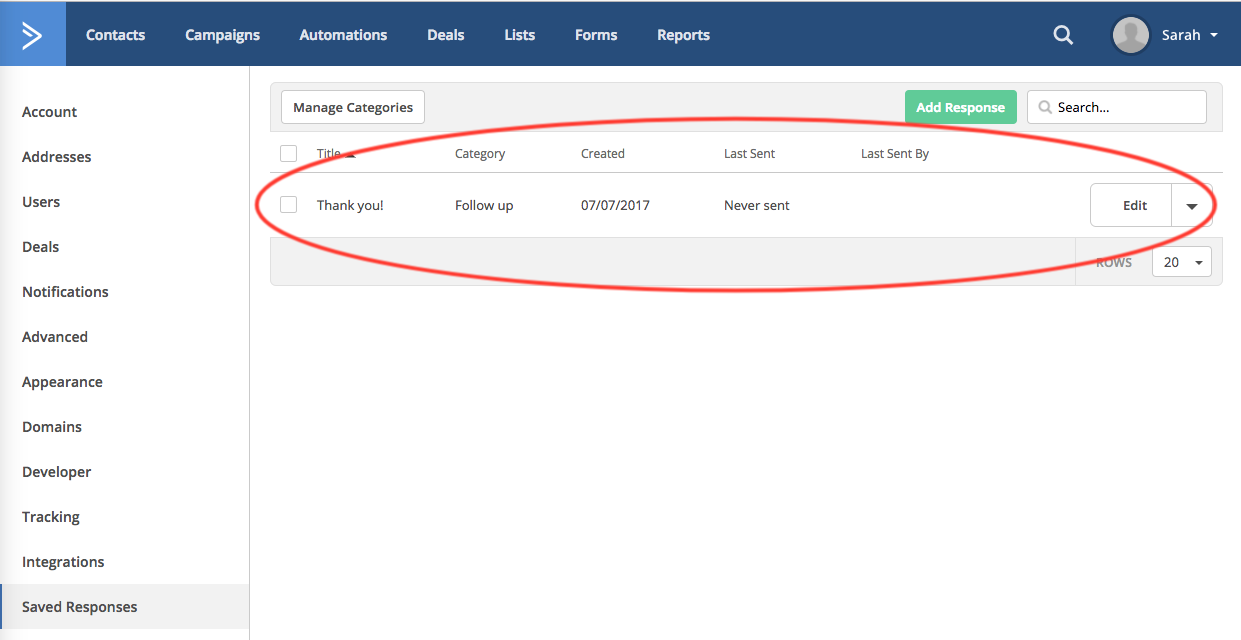Open the Campaigns section
This screenshot has height=640, width=1241.
tap(222, 35)
